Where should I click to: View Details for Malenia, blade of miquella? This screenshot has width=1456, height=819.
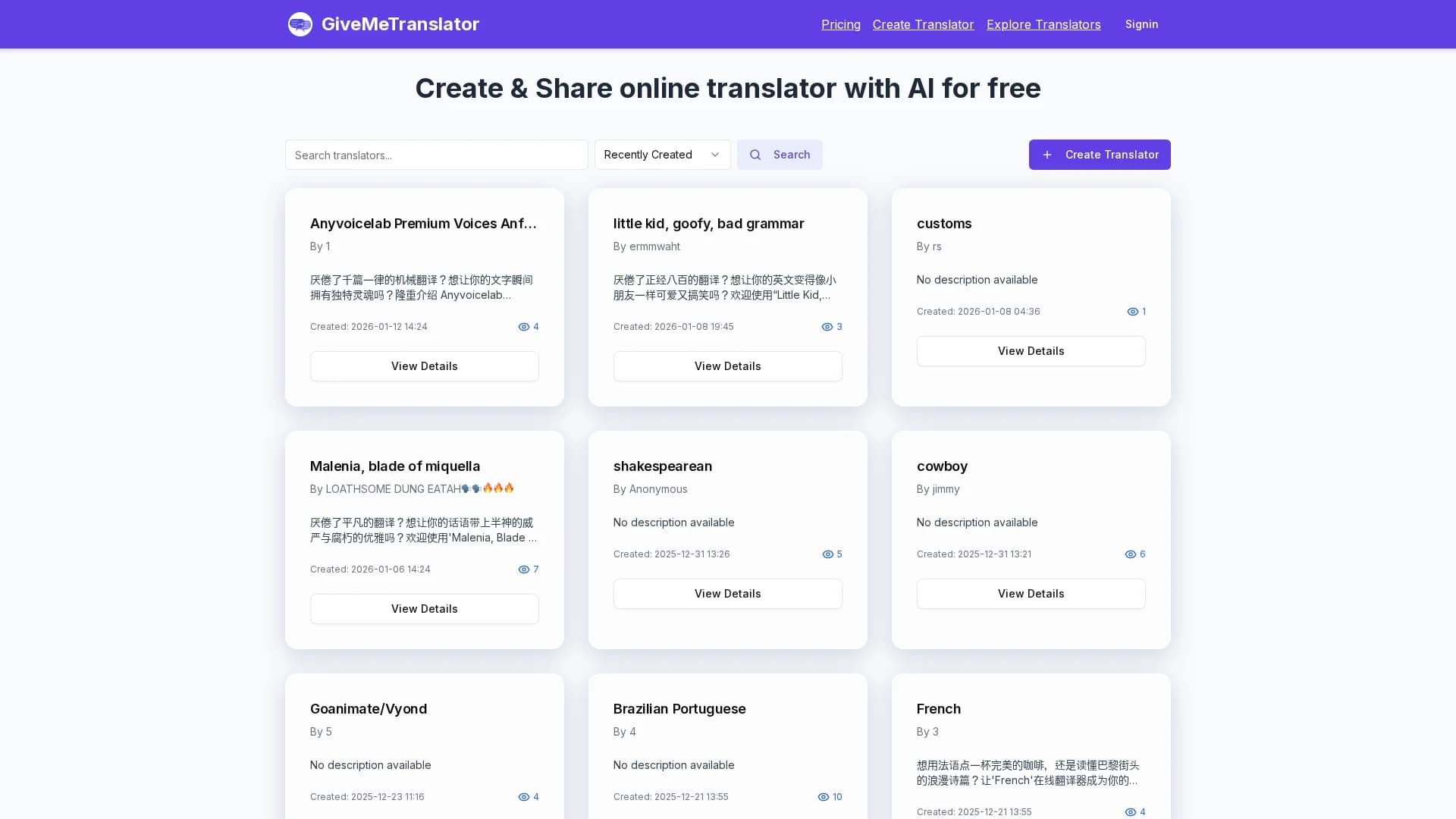click(425, 609)
